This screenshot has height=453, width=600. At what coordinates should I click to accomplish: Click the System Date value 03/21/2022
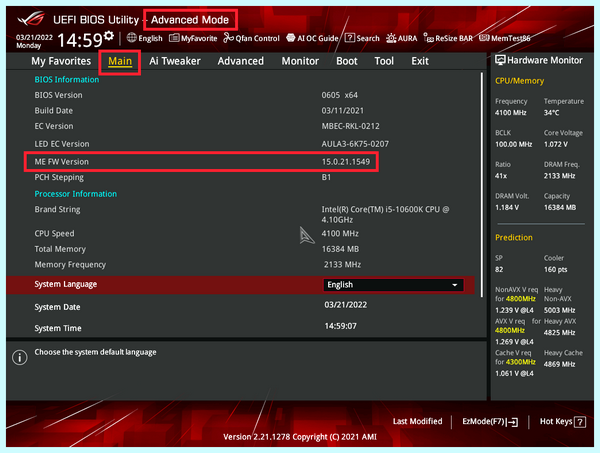[x=346, y=305]
